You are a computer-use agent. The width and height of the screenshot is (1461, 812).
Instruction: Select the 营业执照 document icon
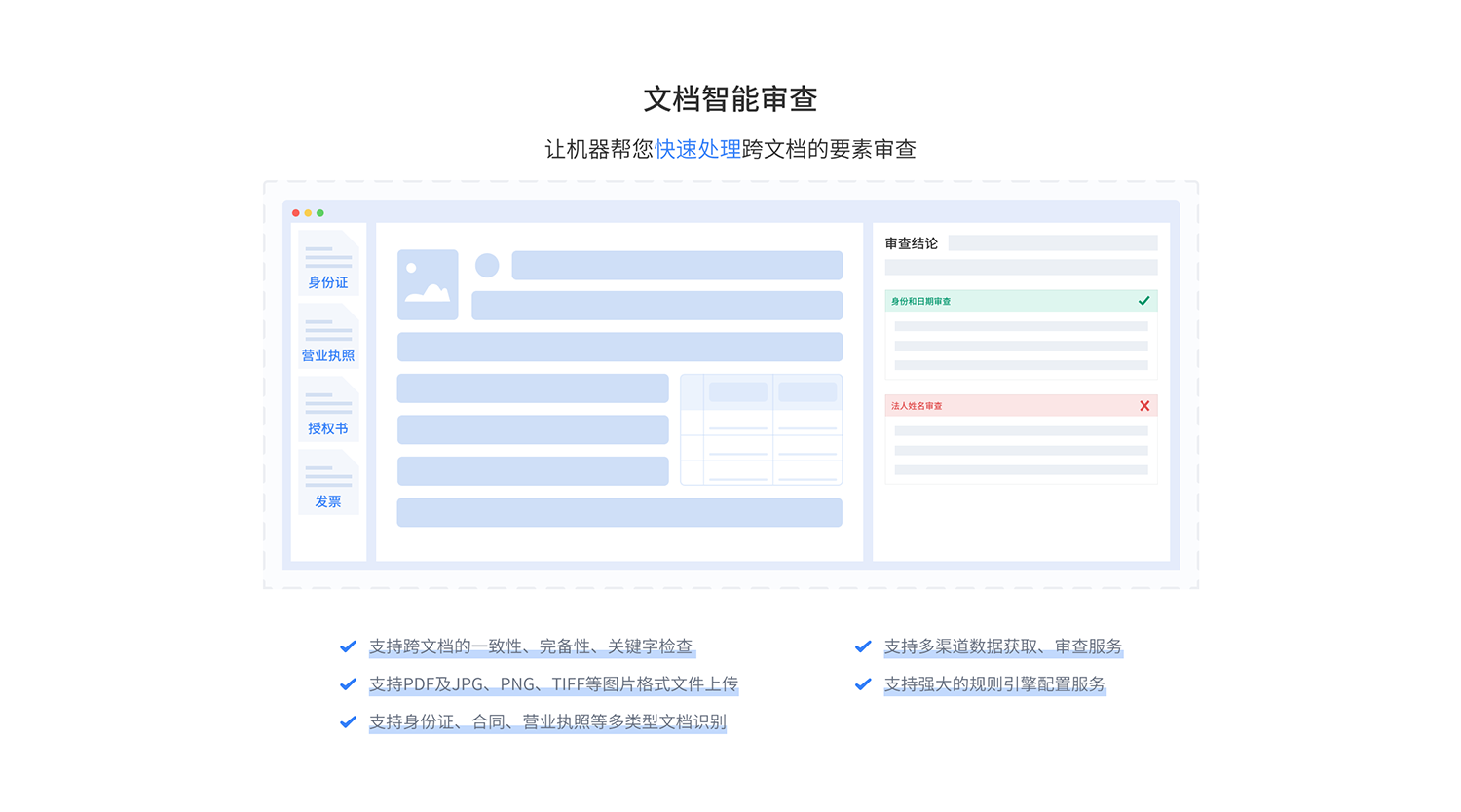pyautogui.click(x=328, y=335)
